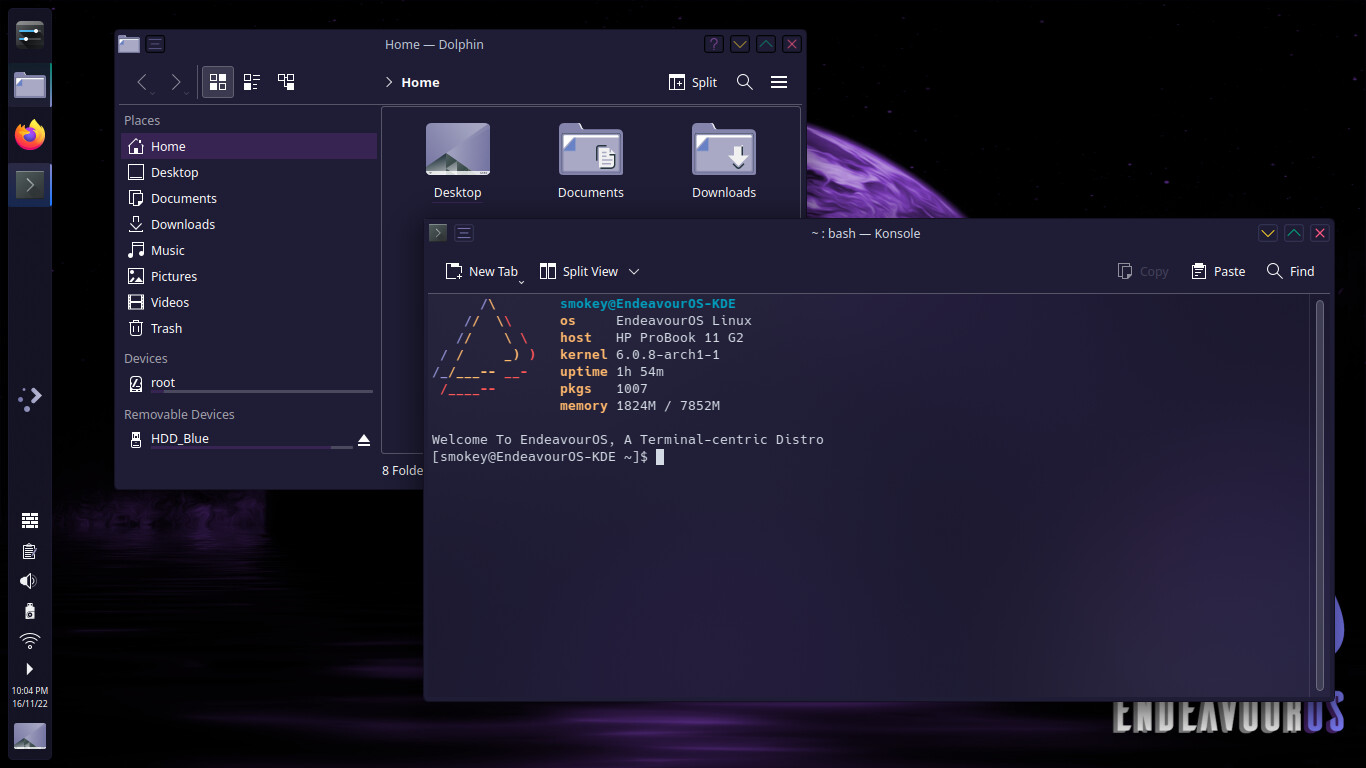Click the Home breadcrumb in Dolphin
The image size is (1366, 768).
(x=420, y=83)
